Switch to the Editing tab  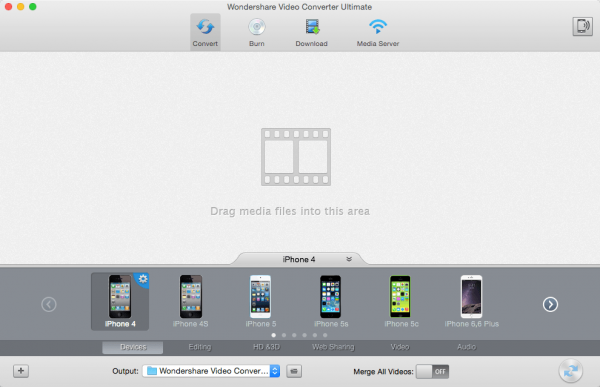pos(200,347)
